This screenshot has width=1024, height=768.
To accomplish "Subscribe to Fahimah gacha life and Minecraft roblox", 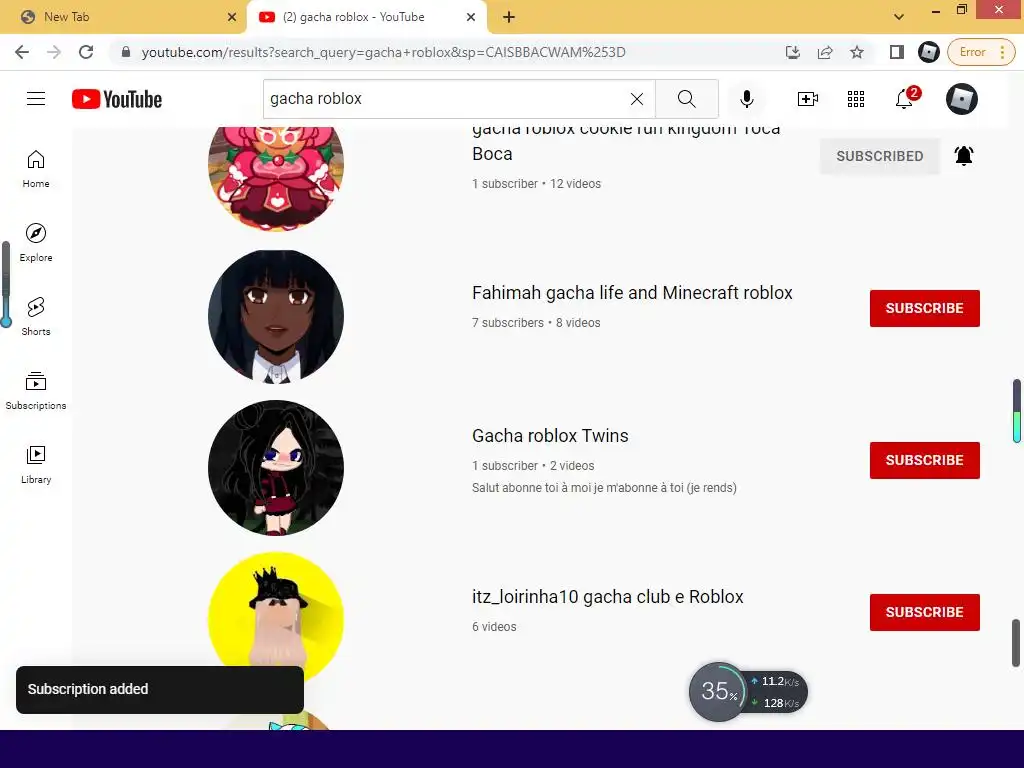I will click(x=925, y=308).
